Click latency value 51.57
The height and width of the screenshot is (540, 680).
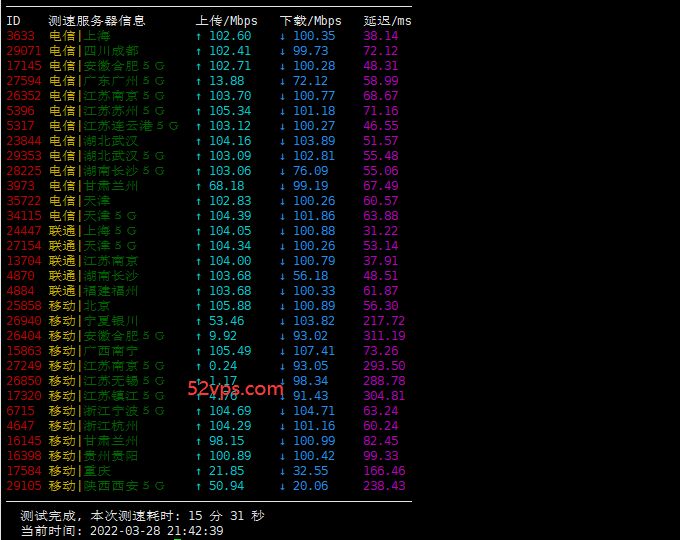[x=380, y=141]
